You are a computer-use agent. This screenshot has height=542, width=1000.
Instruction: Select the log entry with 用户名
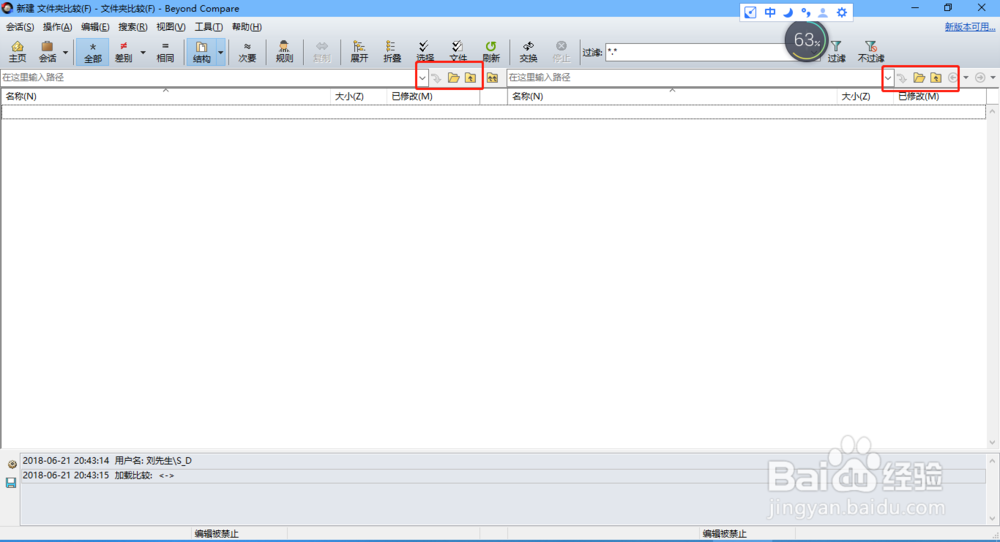point(503,460)
